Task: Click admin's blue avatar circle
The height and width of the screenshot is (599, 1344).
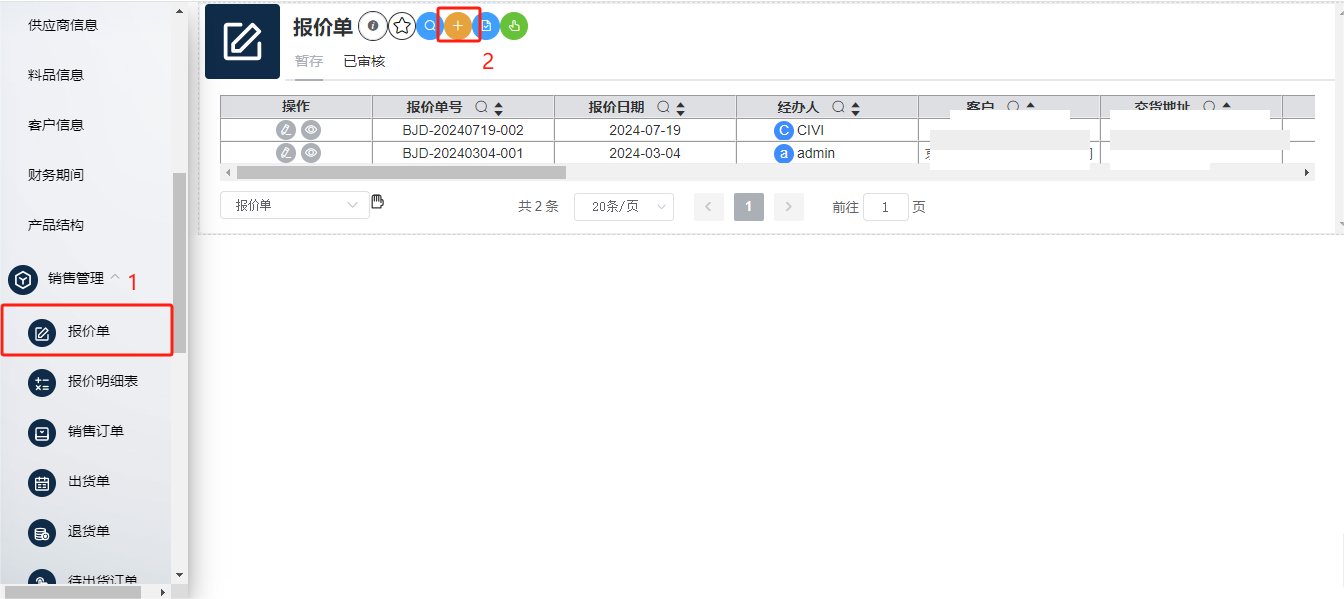Action: coord(784,153)
